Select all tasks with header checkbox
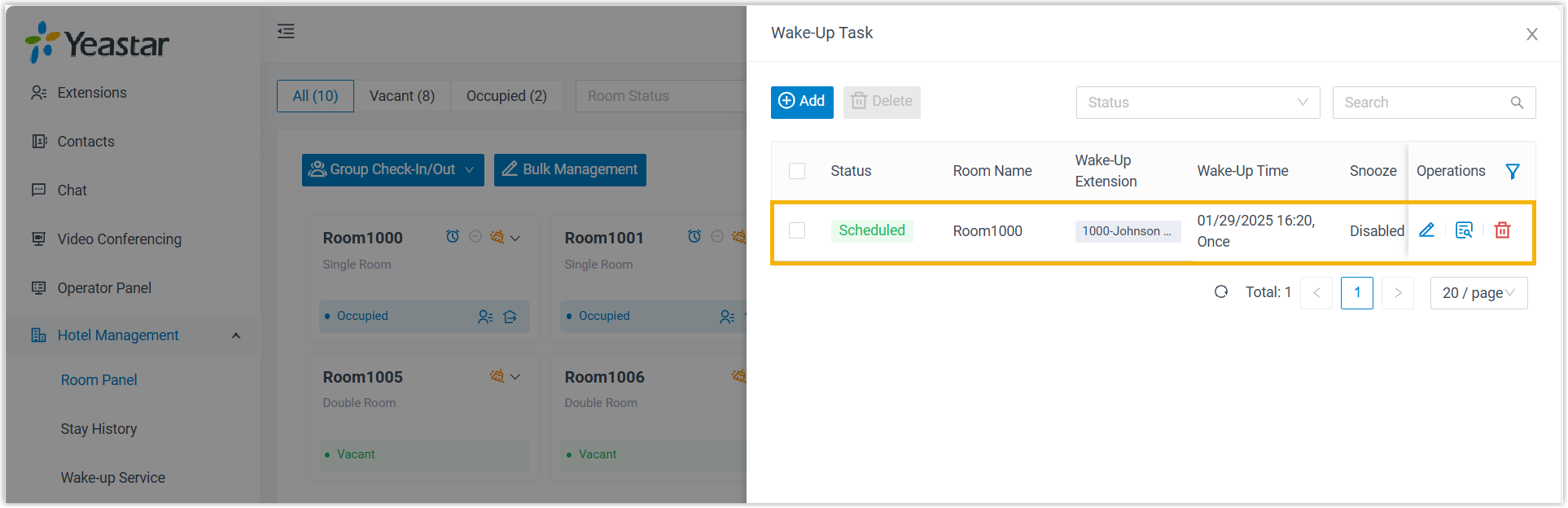Image resolution: width=1568 pixels, height=508 pixels. click(797, 171)
